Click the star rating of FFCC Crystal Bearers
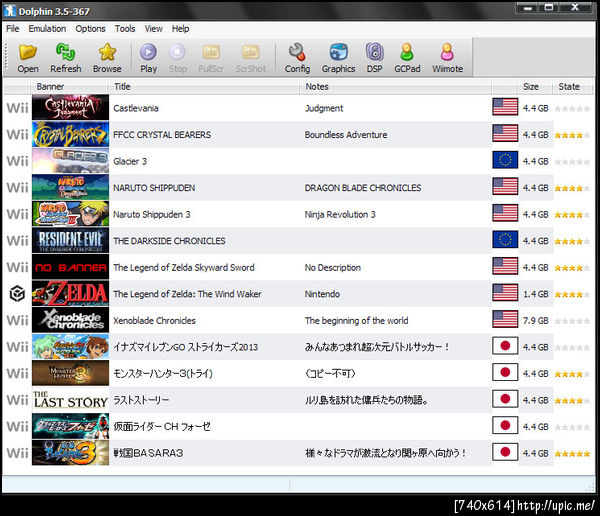Screen dimensions: 600x516 pyautogui.click(x=572, y=135)
